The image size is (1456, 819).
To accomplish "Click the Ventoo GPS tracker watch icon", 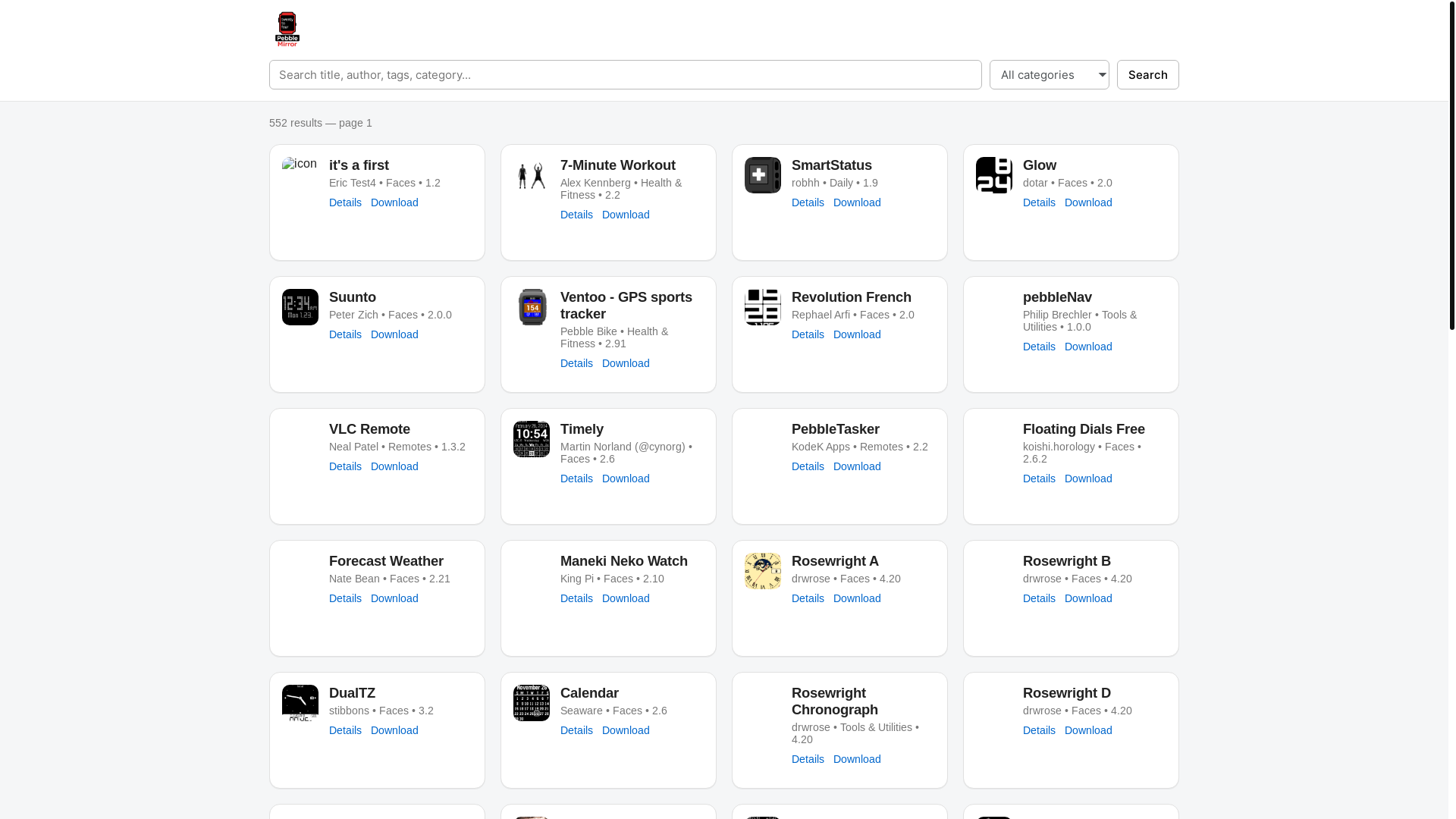I will (x=532, y=307).
